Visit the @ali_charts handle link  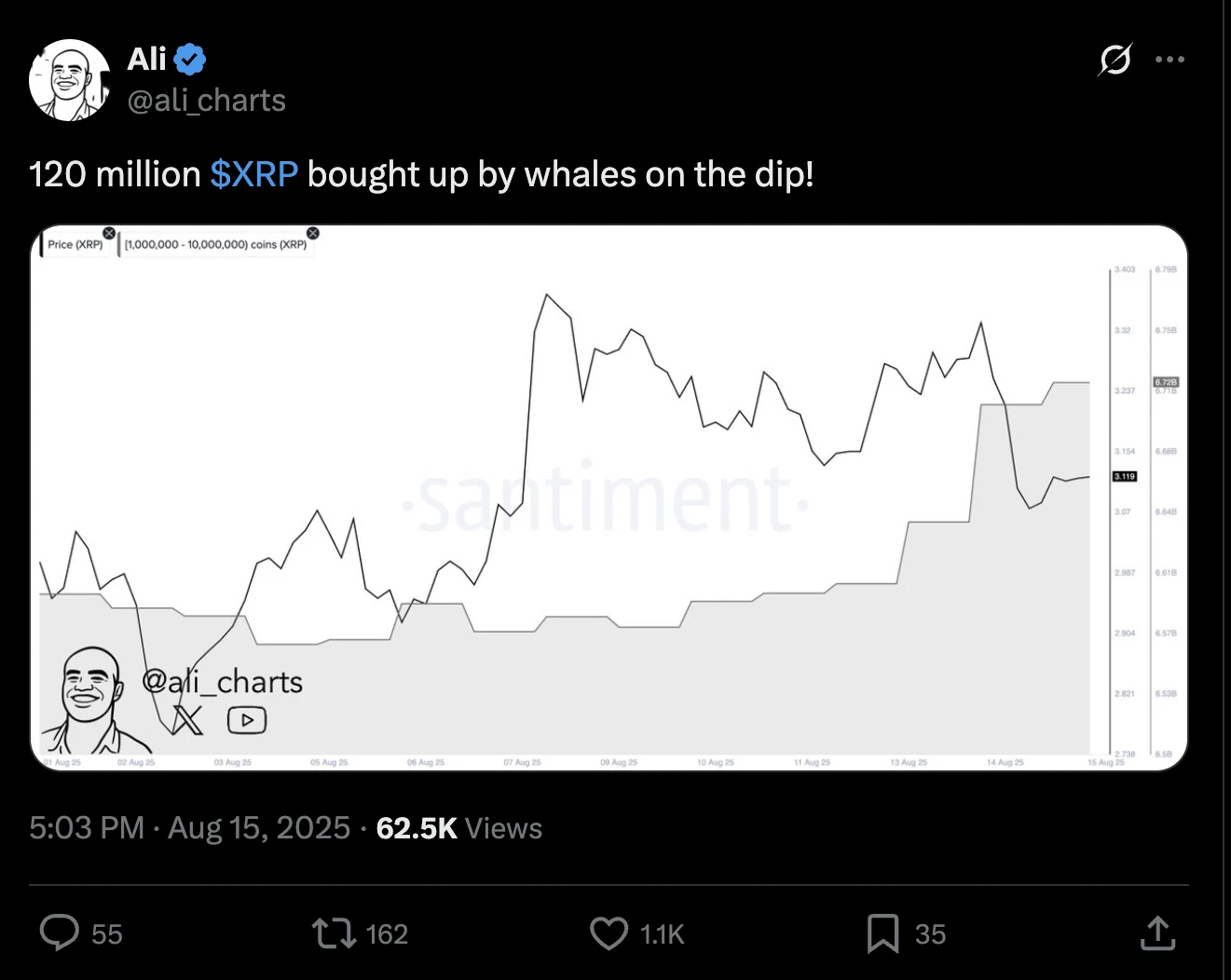[207, 101]
